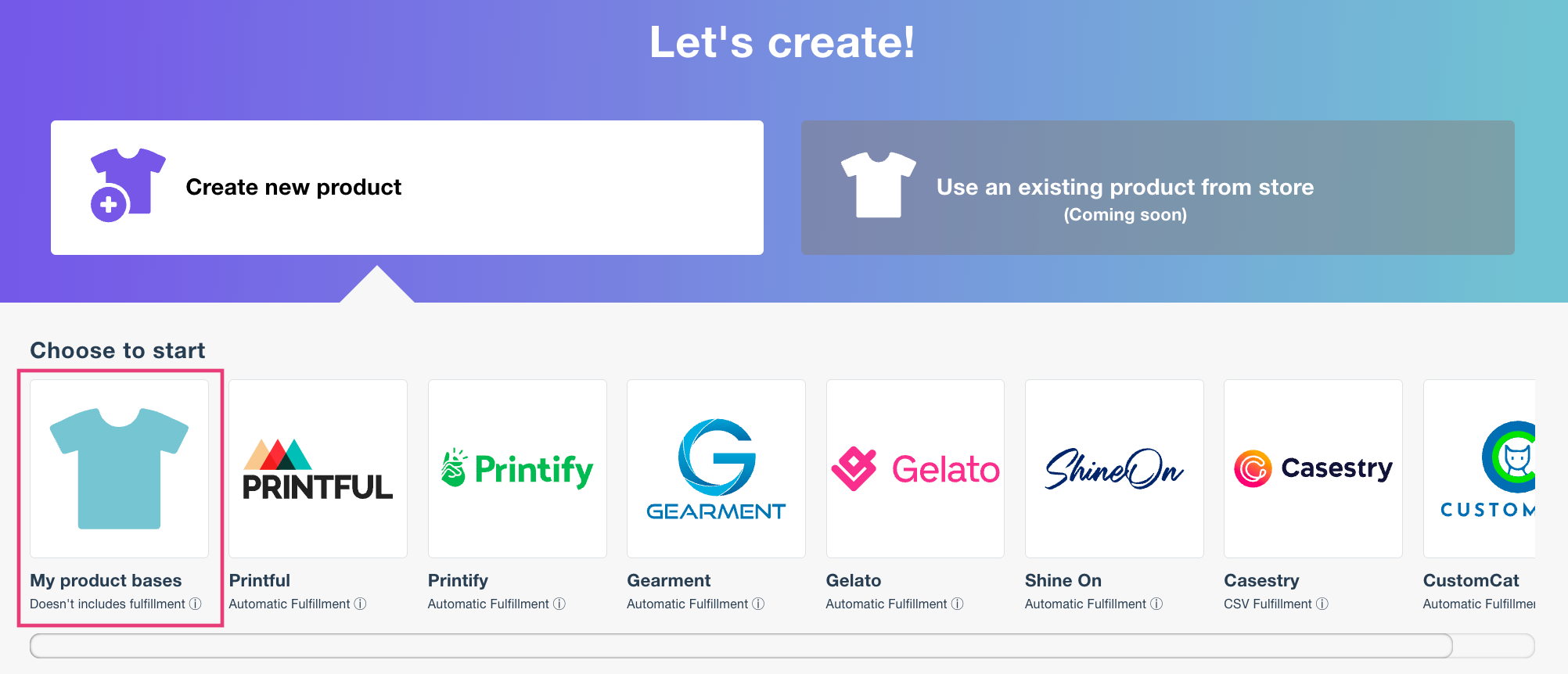
Task: Click the Create new product button
Action: (407, 187)
